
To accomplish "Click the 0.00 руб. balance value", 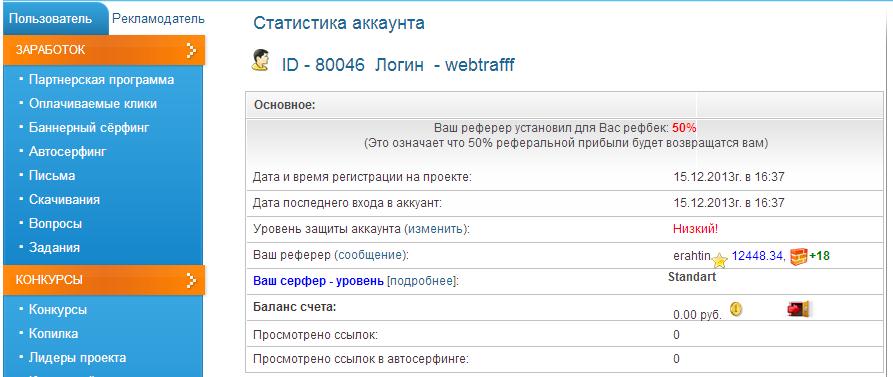I will (x=697, y=314).
